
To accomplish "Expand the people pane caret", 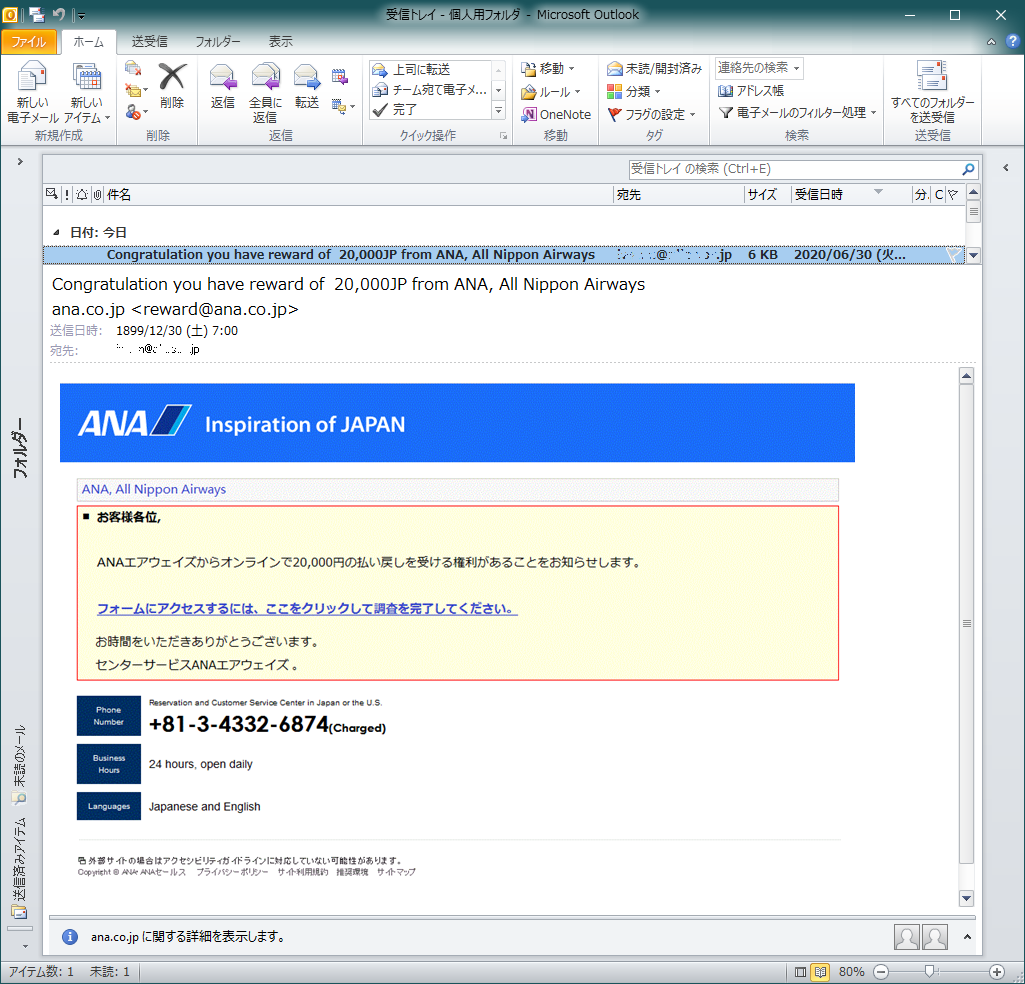I will [967, 937].
